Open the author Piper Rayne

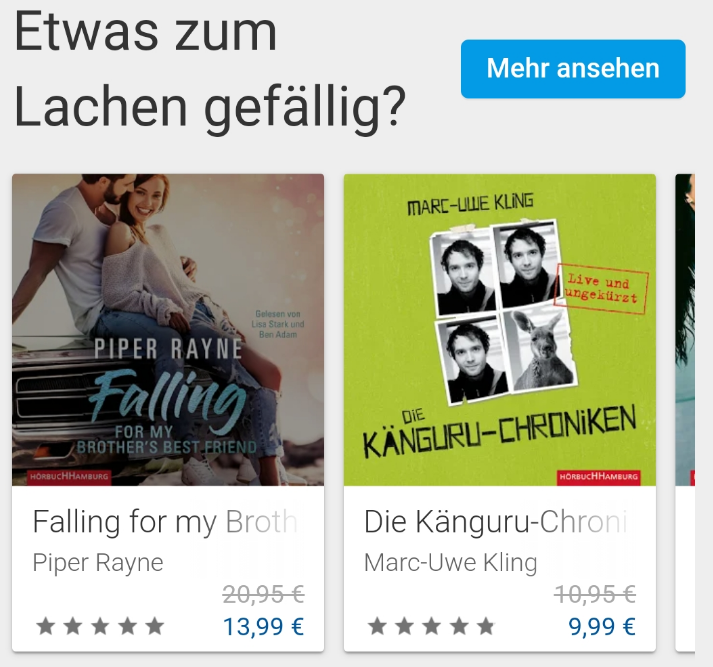(x=98, y=563)
